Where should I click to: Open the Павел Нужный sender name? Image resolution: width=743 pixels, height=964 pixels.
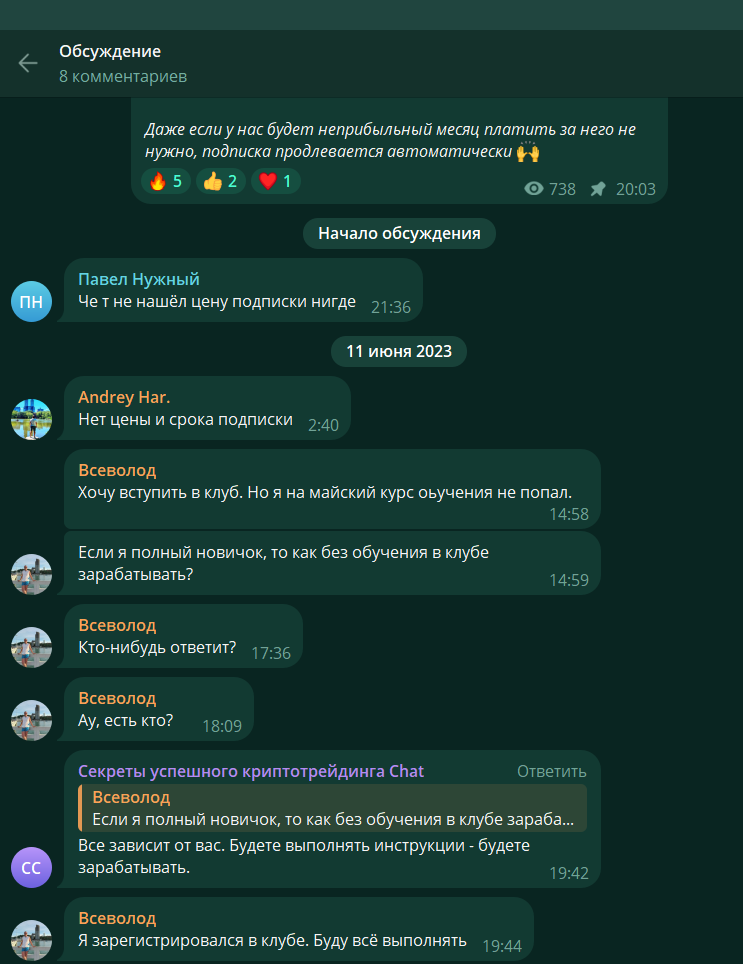tap(139, 279)
